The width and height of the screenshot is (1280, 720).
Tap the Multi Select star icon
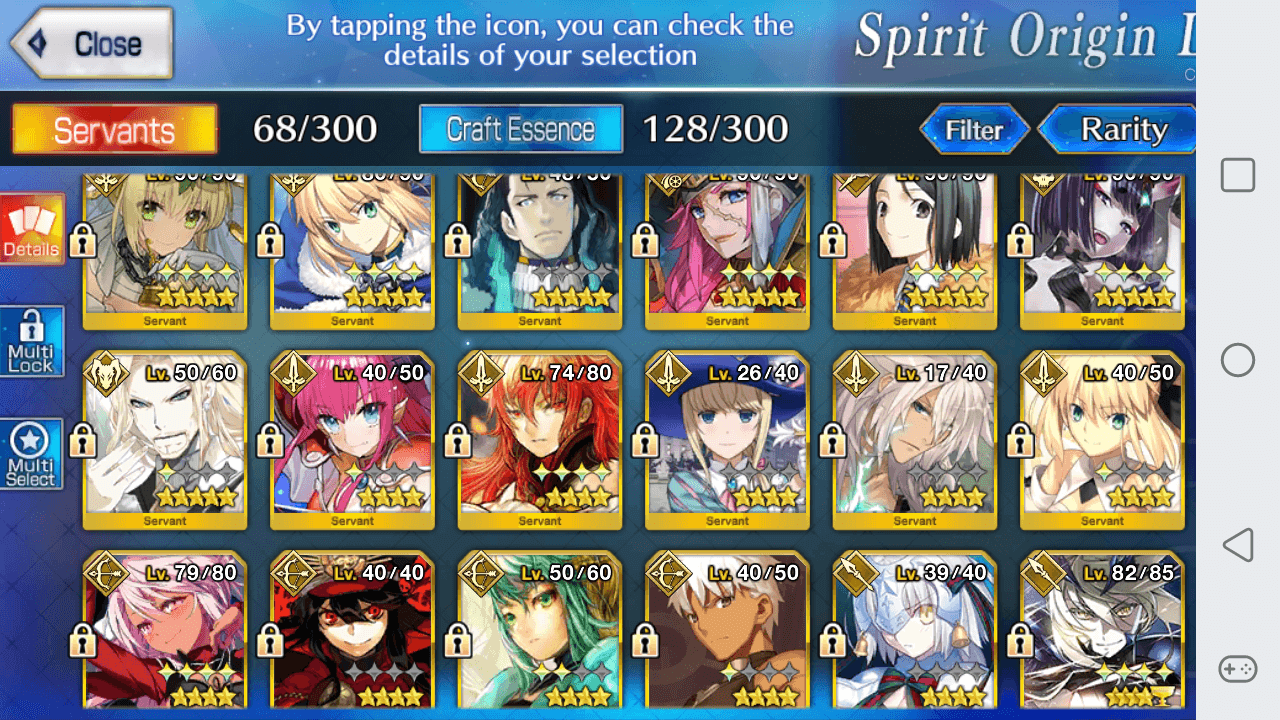pos(32,454)
